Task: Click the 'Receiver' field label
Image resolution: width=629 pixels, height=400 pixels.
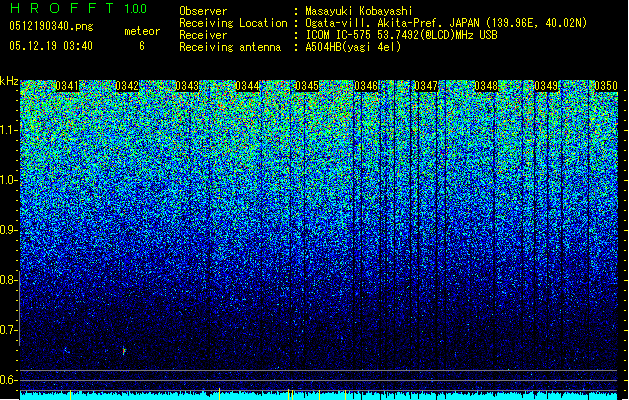Action: (203, 35)
